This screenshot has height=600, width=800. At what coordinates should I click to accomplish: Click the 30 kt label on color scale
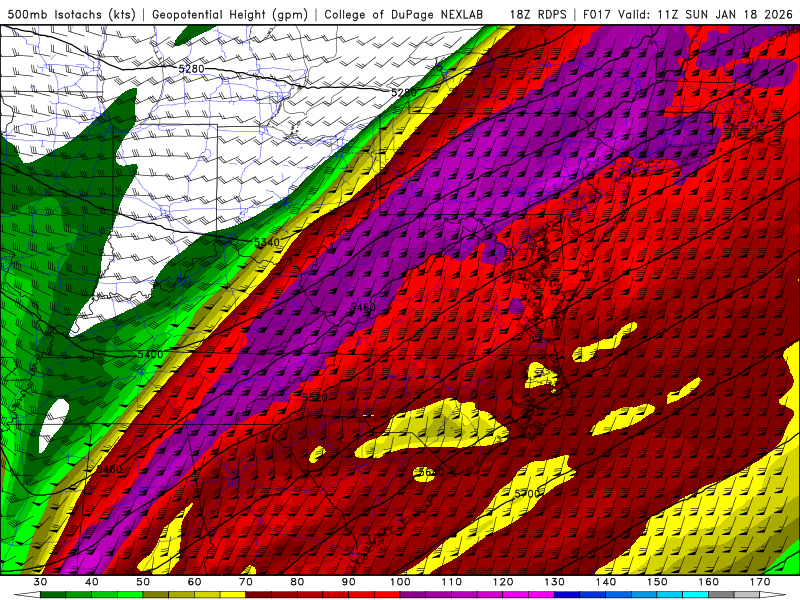tap(40, 582)
